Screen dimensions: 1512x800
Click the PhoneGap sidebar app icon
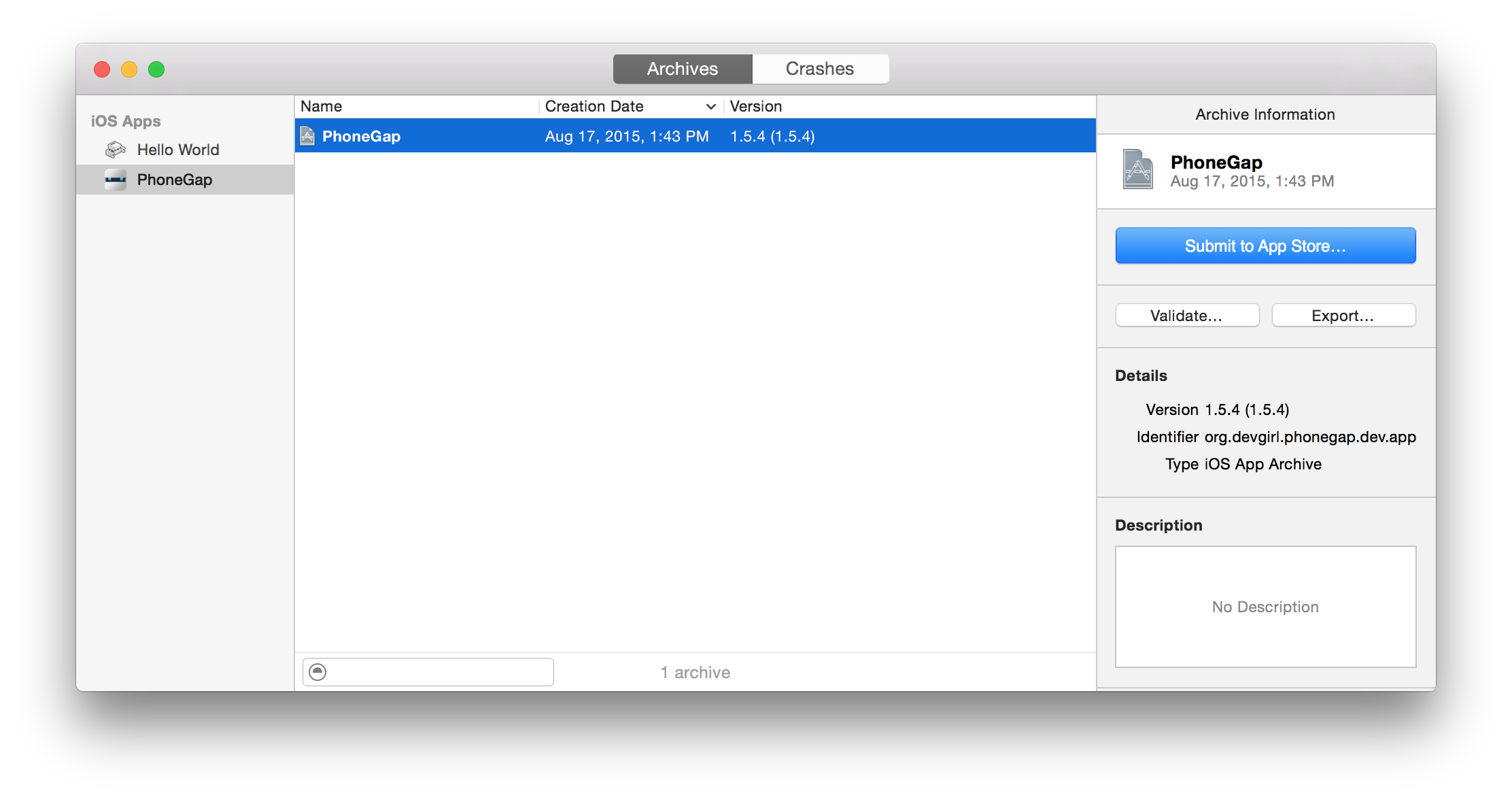coord(116,180)
